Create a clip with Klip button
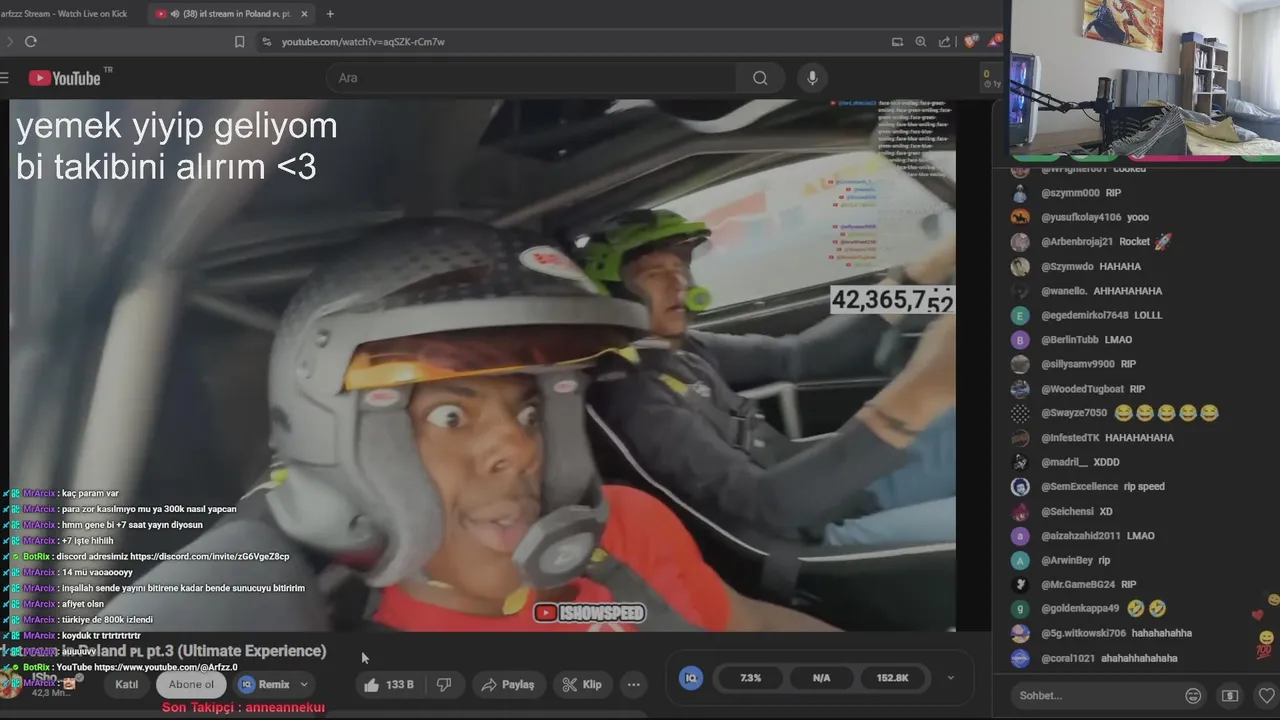This screenshot has height=720, width=1280. [x=581, y=684]
